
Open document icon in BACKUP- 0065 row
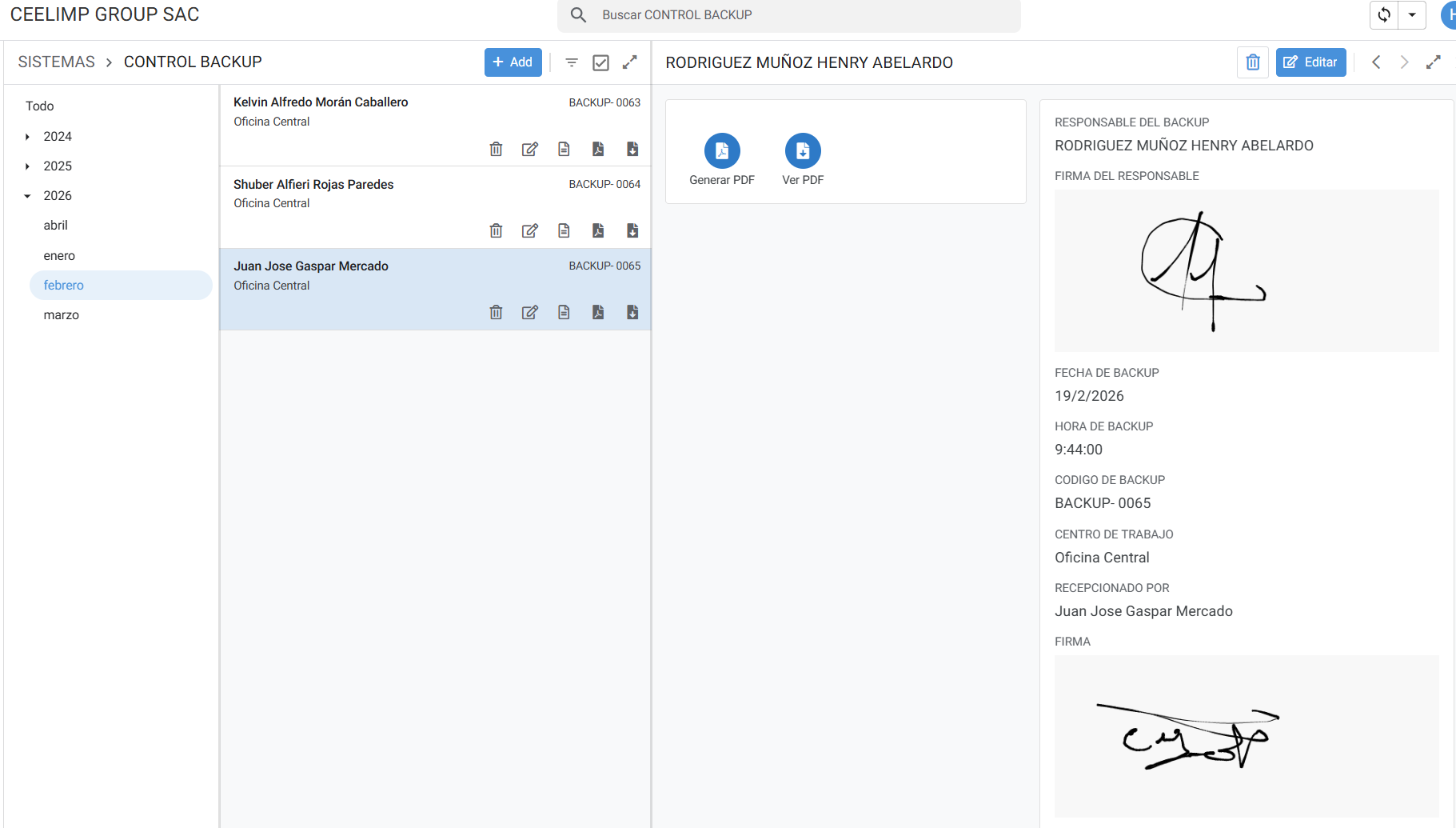(564, 312)
